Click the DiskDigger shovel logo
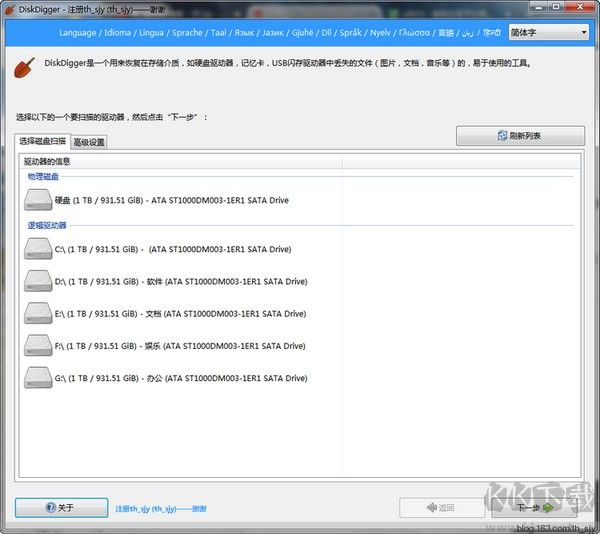This screenshot has width=600, height=534. pyautogui.click(x=24, y=68)
